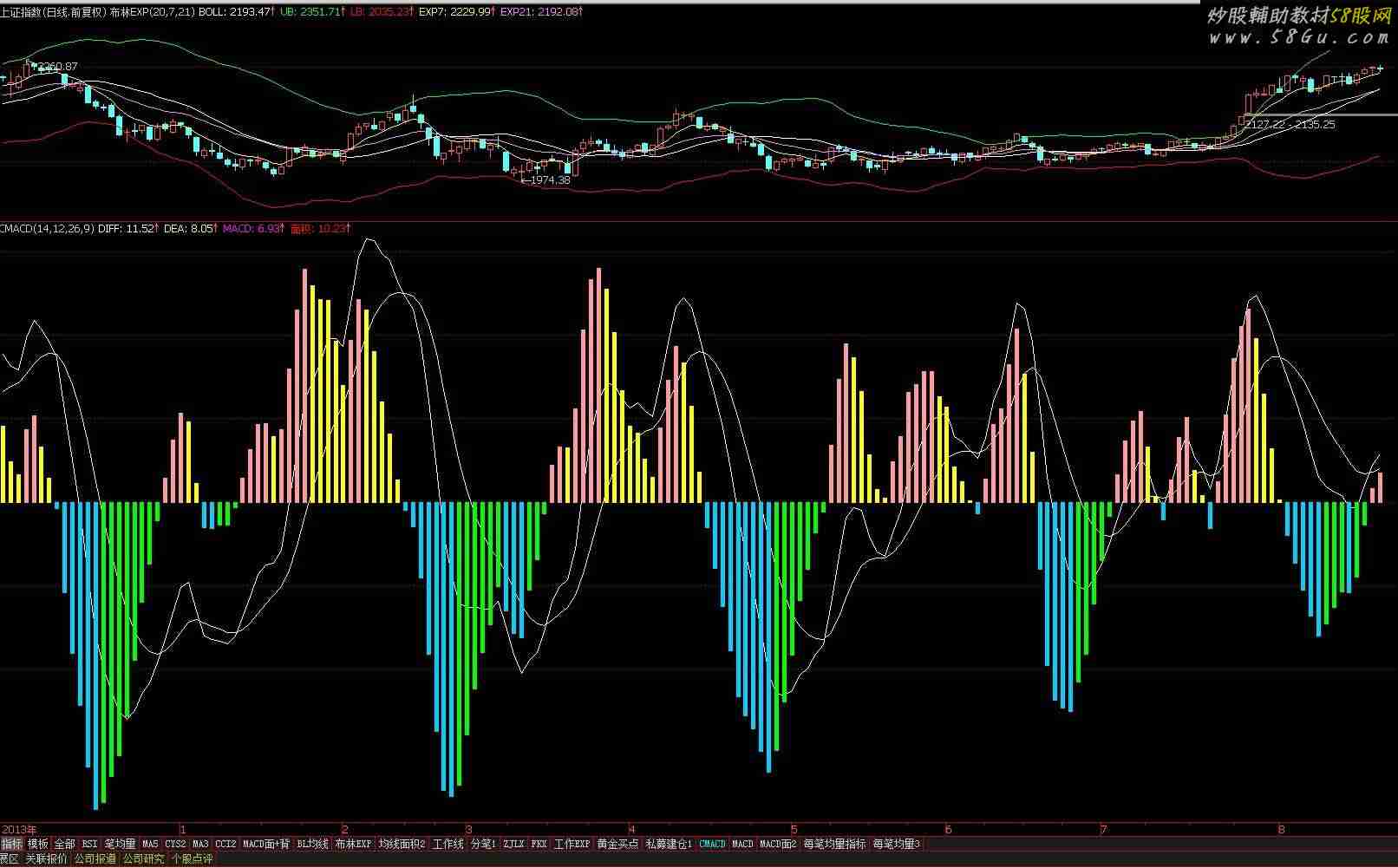1398x868 pixels.
Task: Select the 指标 tab in bottom bar
Action: [x=12, y=844]
